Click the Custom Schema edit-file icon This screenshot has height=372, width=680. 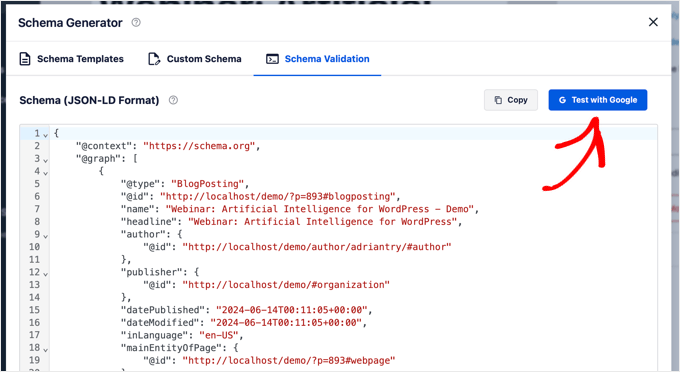154,59
